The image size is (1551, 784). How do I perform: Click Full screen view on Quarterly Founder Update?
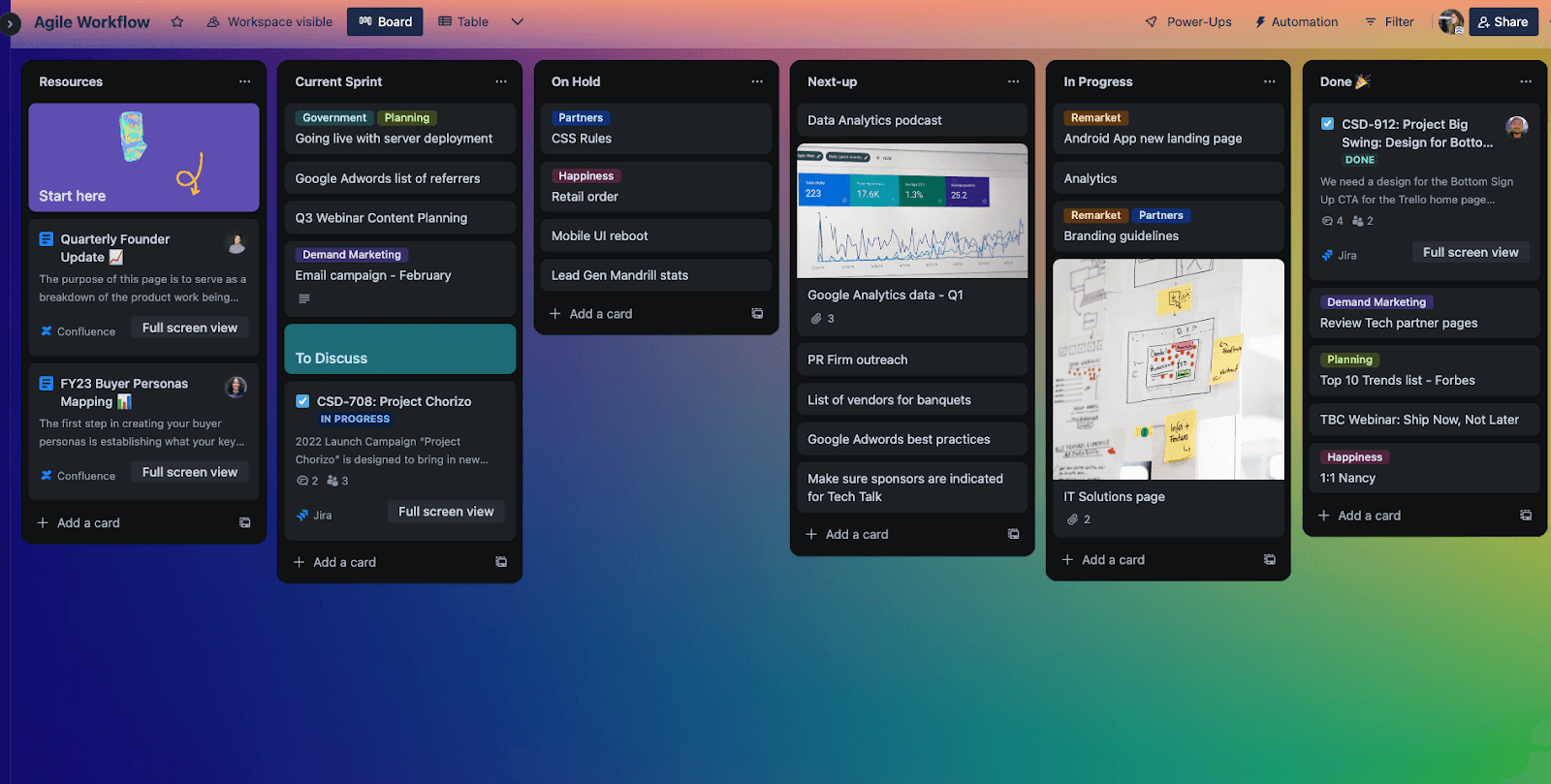(190, 328)
